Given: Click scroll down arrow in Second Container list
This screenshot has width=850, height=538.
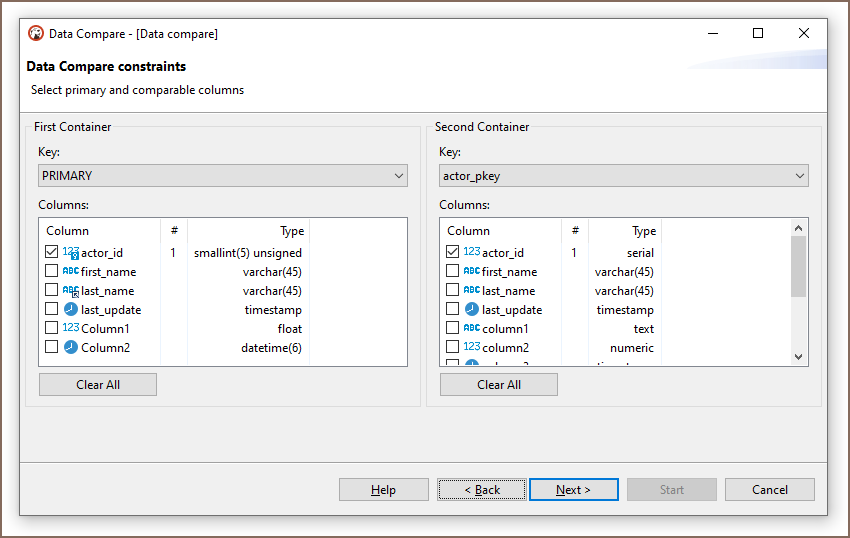Looking at the screenshot, I should tap(798, 357).
